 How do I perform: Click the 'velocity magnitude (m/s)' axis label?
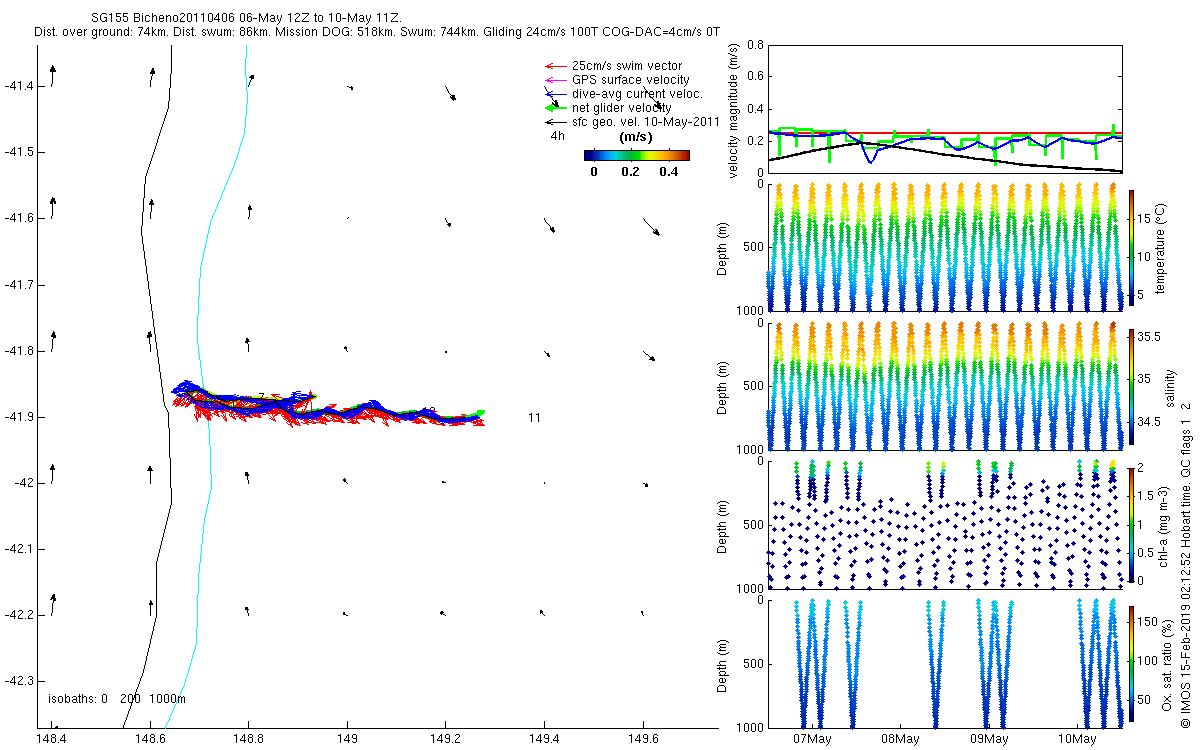pyautogui.click(x=733, y=110)
